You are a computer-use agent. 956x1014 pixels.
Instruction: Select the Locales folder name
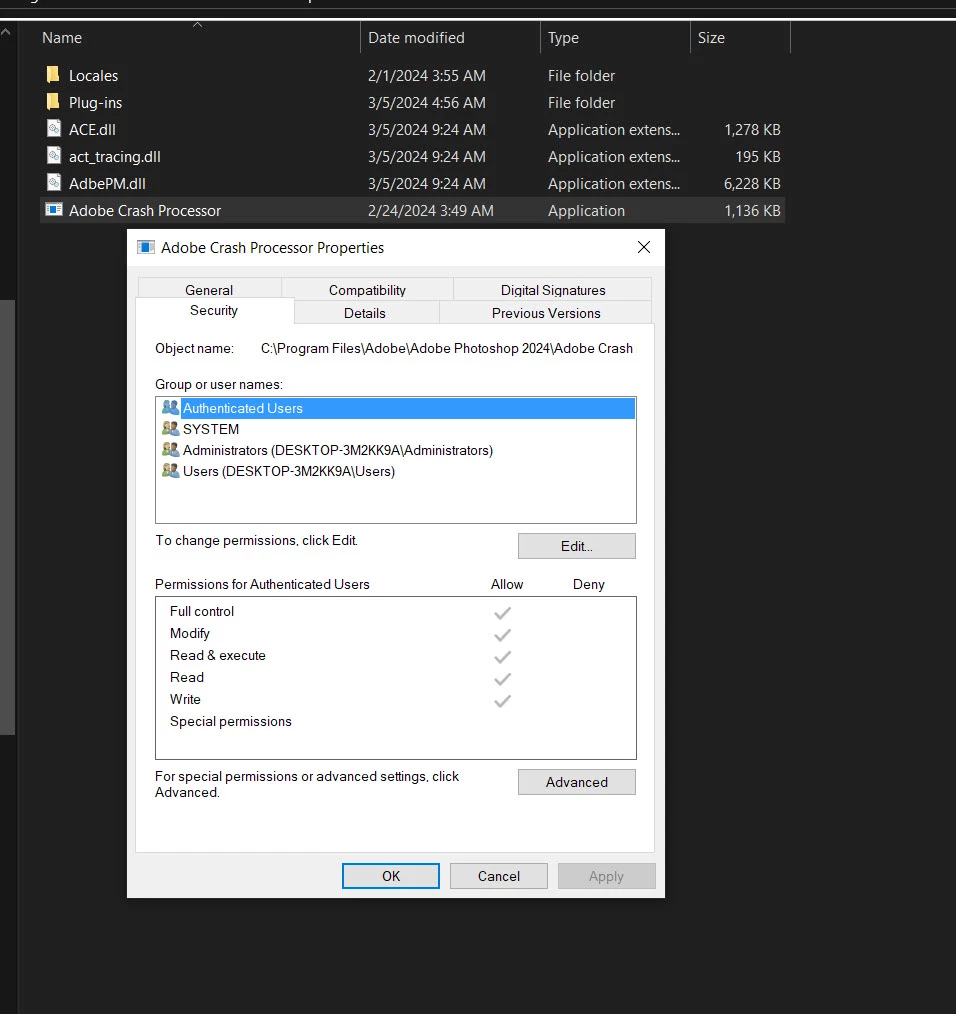pos(93,76)
